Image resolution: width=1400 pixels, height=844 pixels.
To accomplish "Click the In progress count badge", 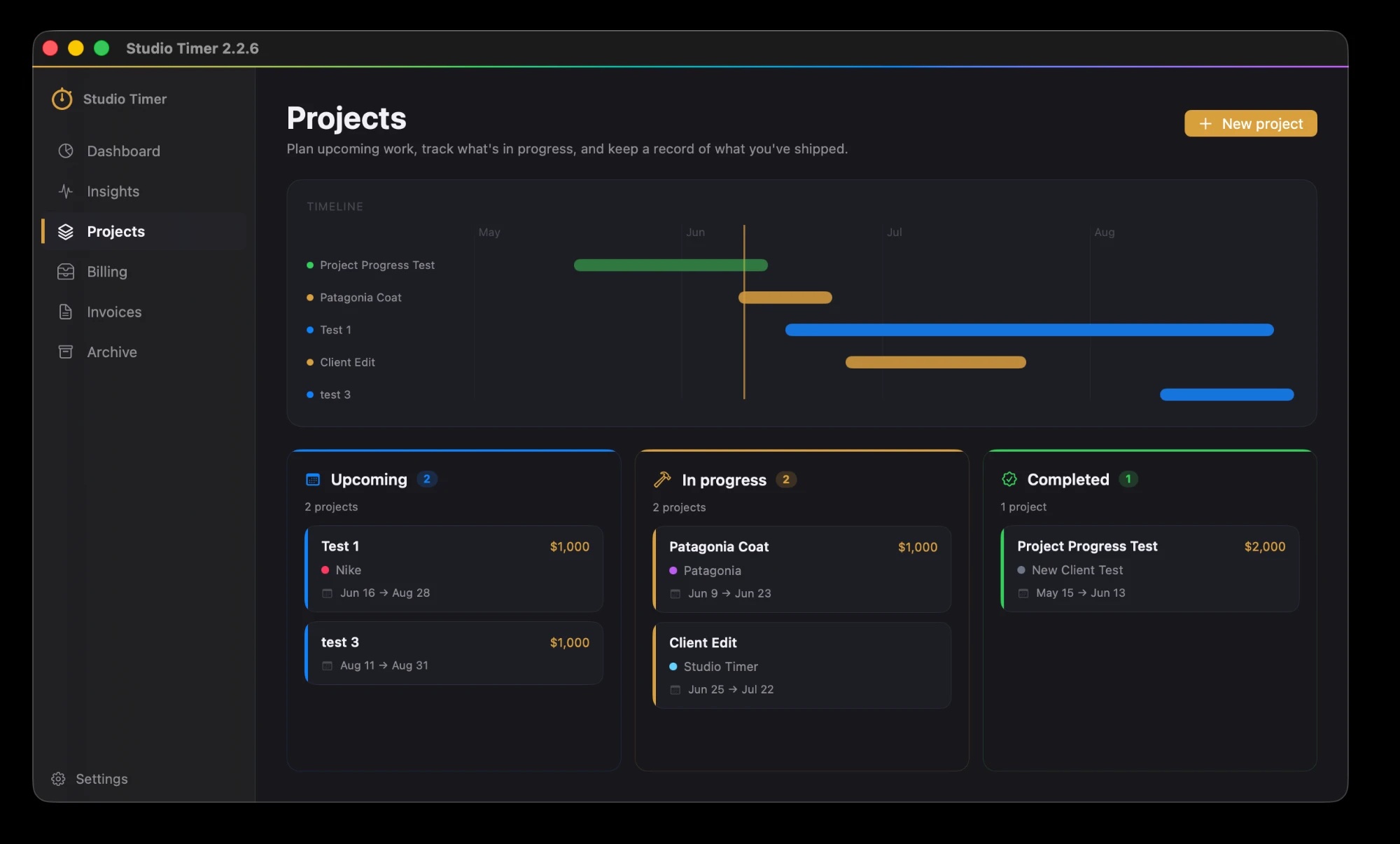I will click(x=786, y=480).
